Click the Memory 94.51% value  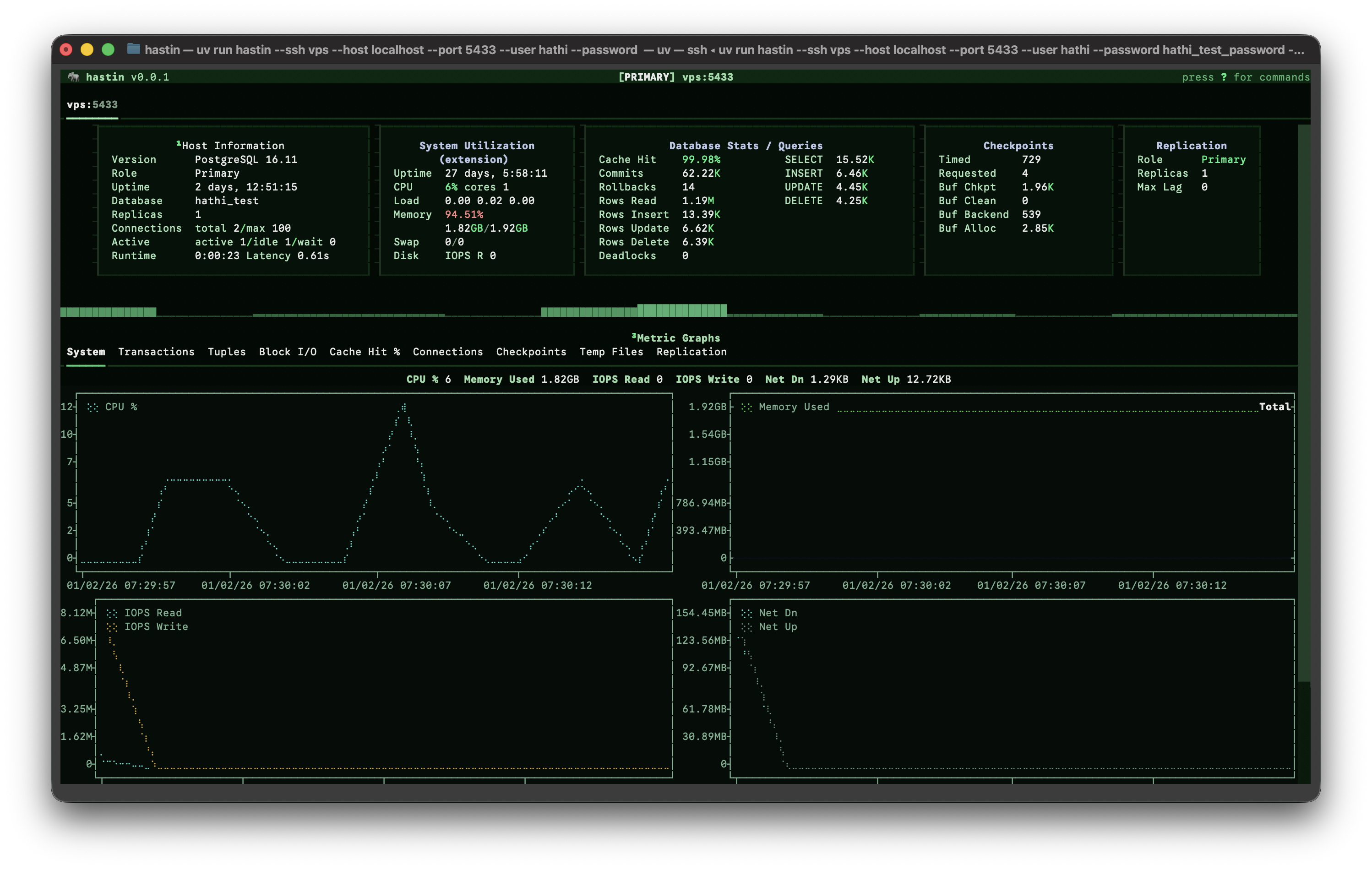pos(464,214)
